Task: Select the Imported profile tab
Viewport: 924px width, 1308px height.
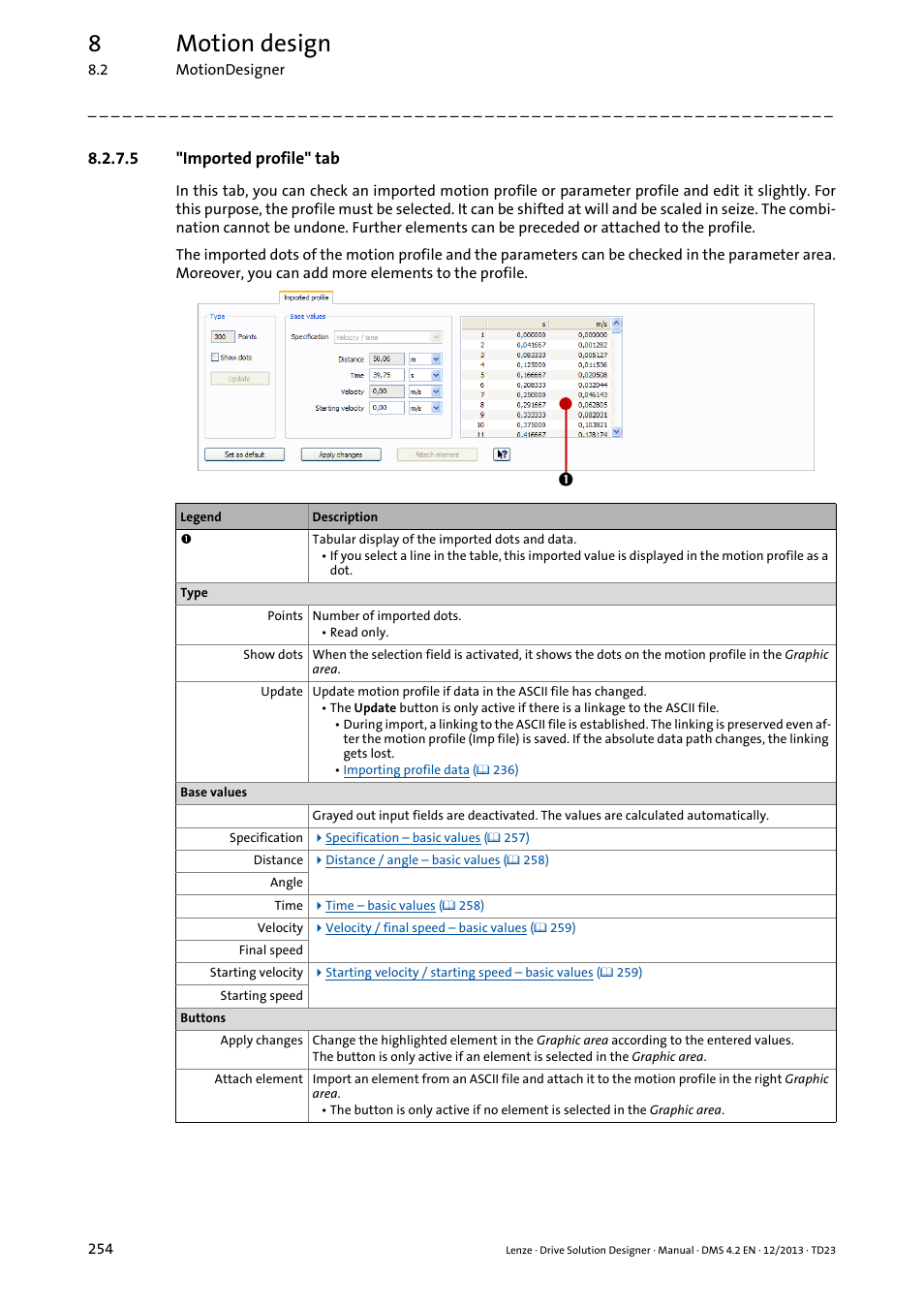Action: 306,297
